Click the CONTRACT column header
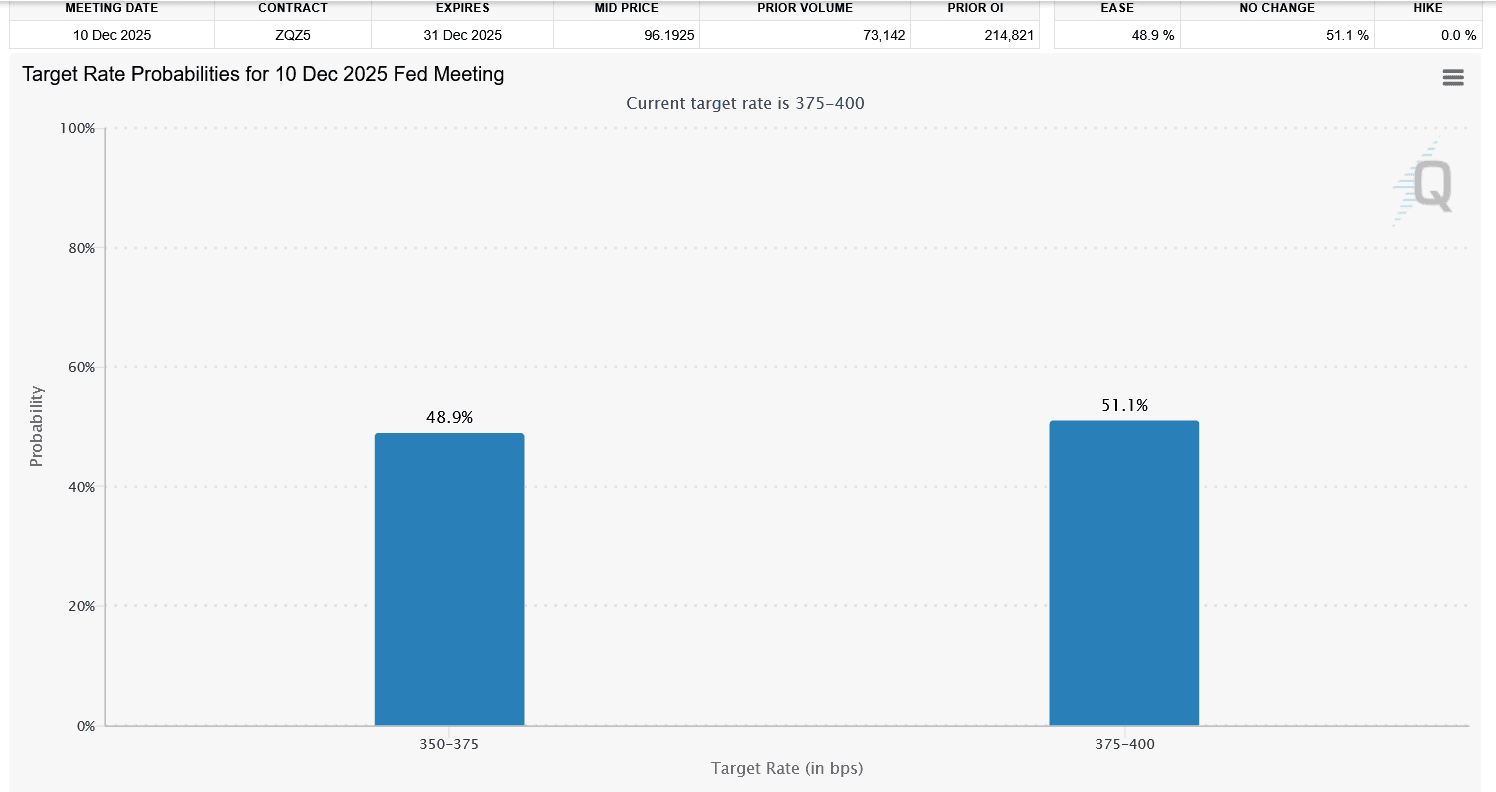This screenshot has height=792, width=1496. pyautogui.click(x=293, y=8)
